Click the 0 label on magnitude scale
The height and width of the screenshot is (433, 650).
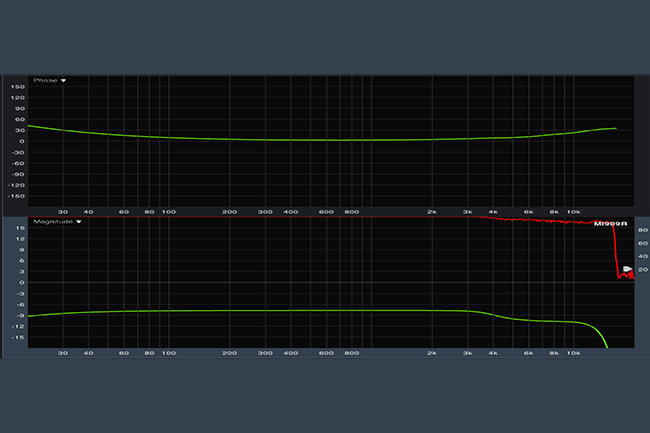(x=22, y=283)
